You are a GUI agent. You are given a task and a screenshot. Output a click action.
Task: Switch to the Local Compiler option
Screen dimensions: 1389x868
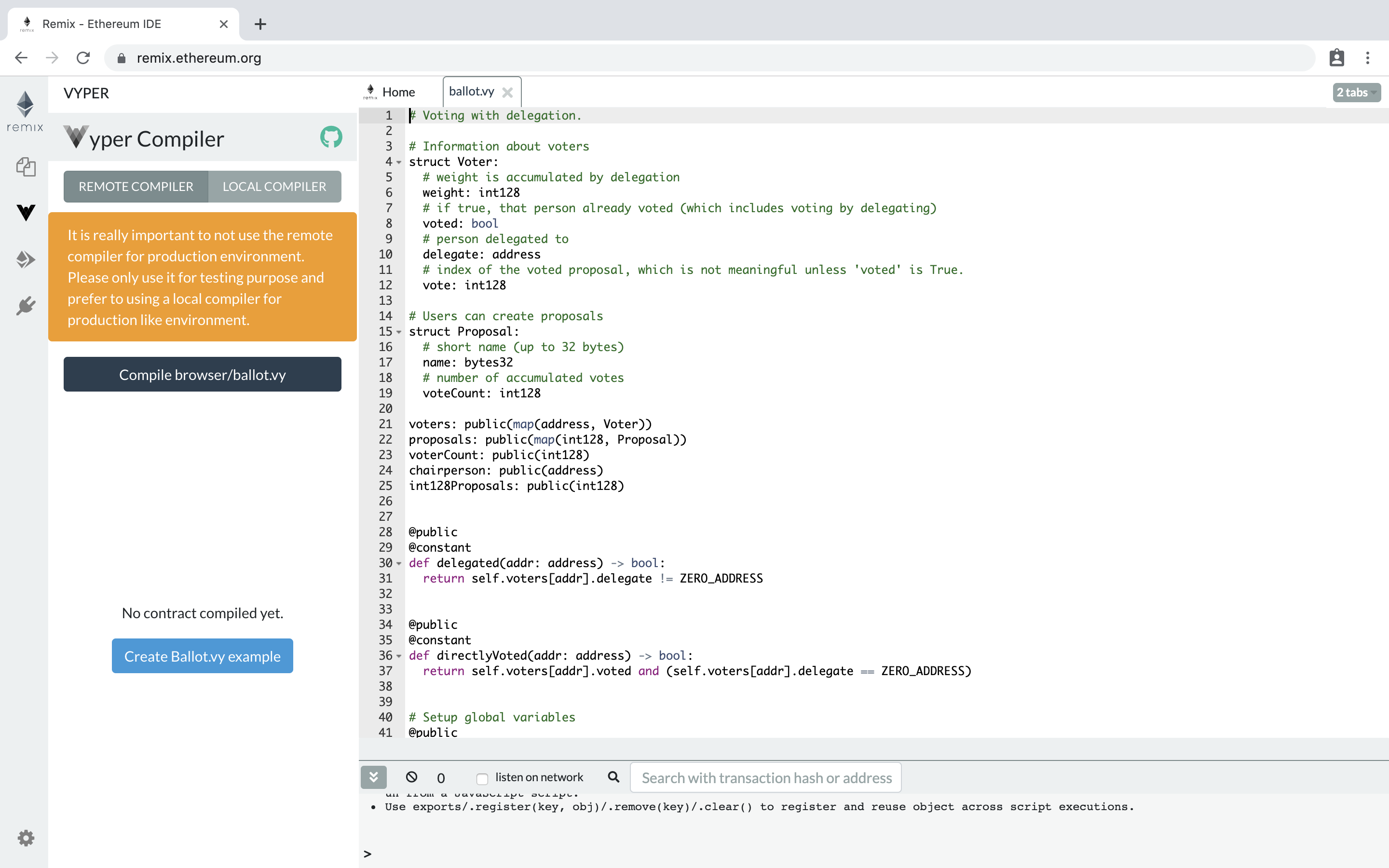(x=274, y=187)
